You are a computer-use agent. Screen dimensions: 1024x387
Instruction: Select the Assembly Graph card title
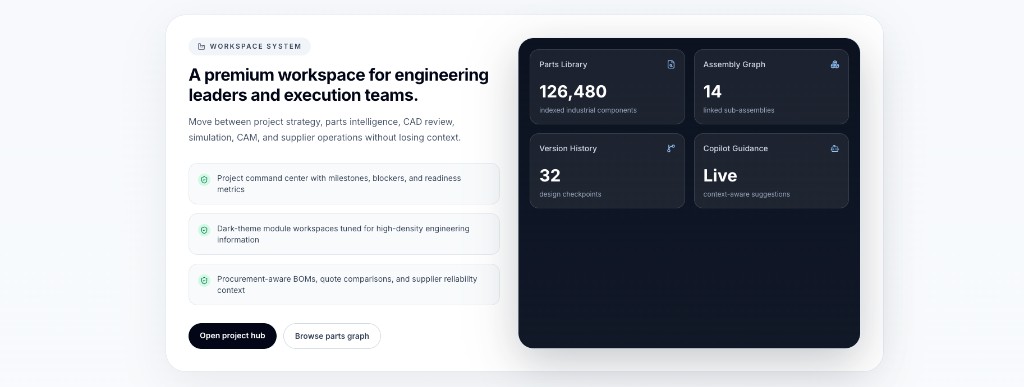point(734,65)
